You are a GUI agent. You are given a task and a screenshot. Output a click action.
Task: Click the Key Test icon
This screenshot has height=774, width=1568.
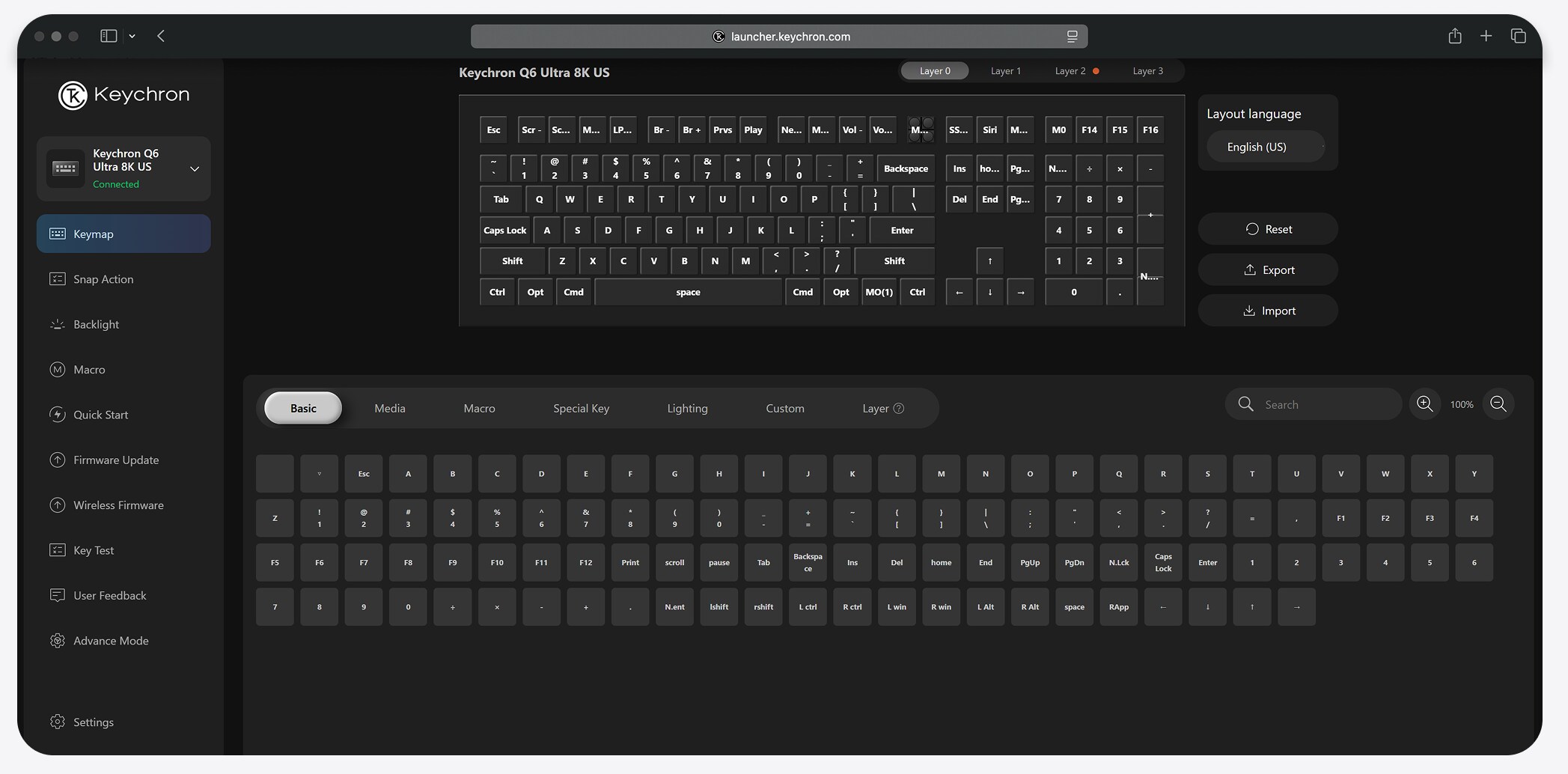pos(58,550)
